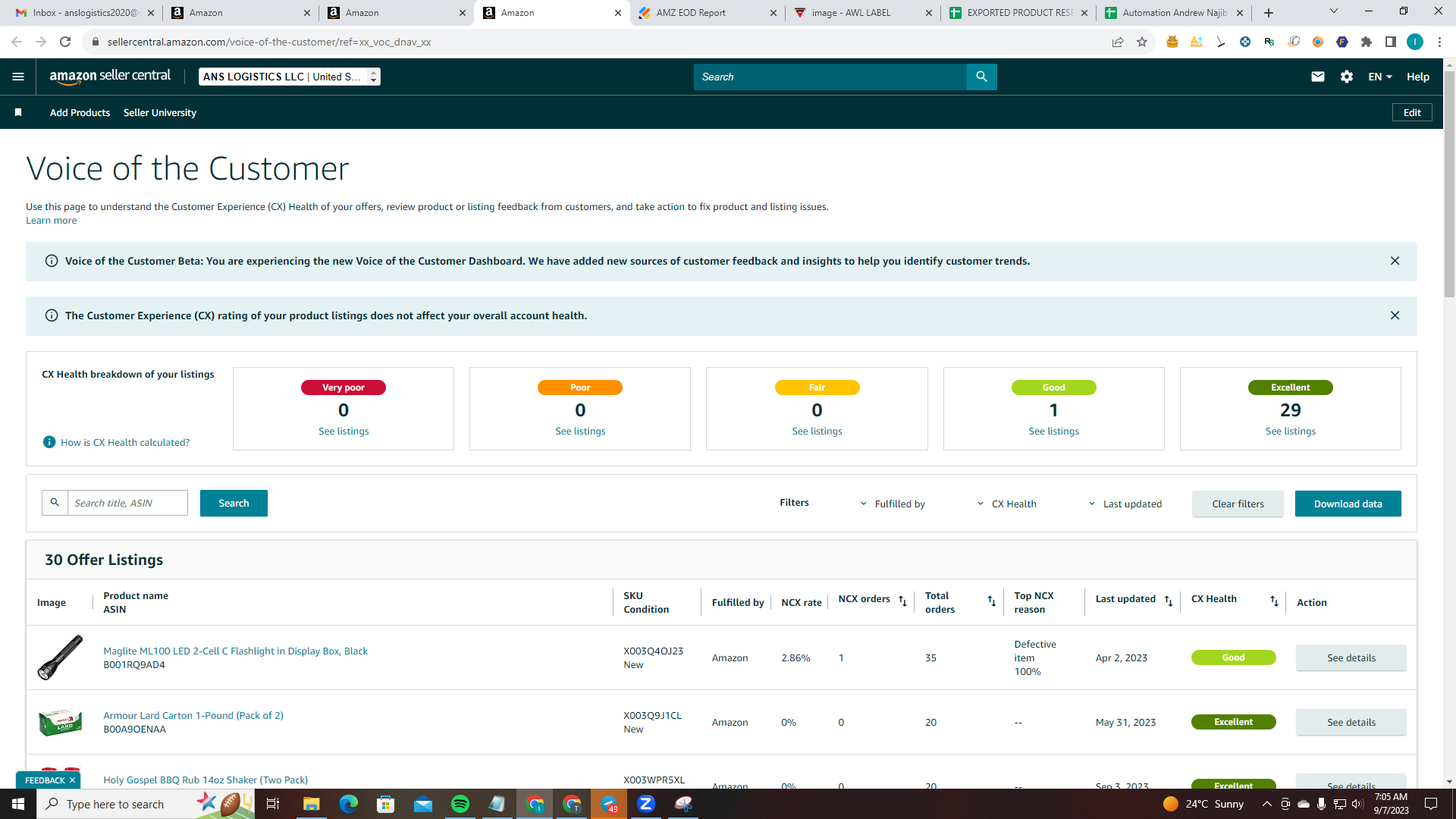Open the Seller Central hamburger menu
This screenshot has height=819, width=1456.
(x=18, y=77)
